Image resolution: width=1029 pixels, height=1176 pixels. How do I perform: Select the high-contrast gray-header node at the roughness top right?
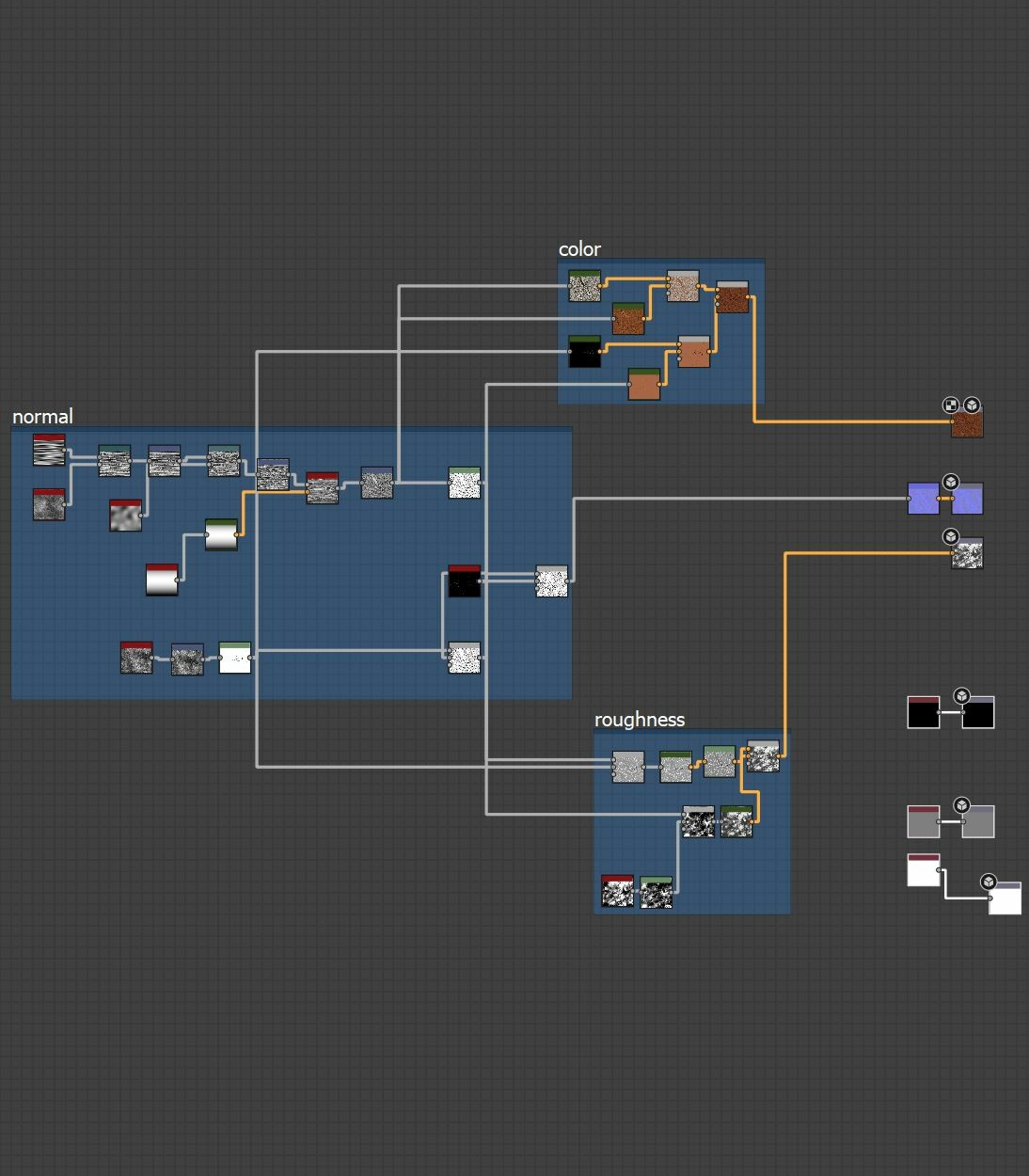coord(763,756)
